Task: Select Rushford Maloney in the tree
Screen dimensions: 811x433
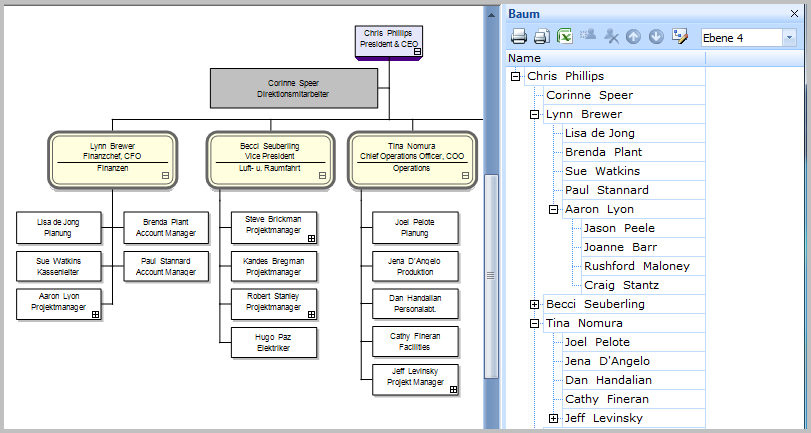Action: pos(636,266)
